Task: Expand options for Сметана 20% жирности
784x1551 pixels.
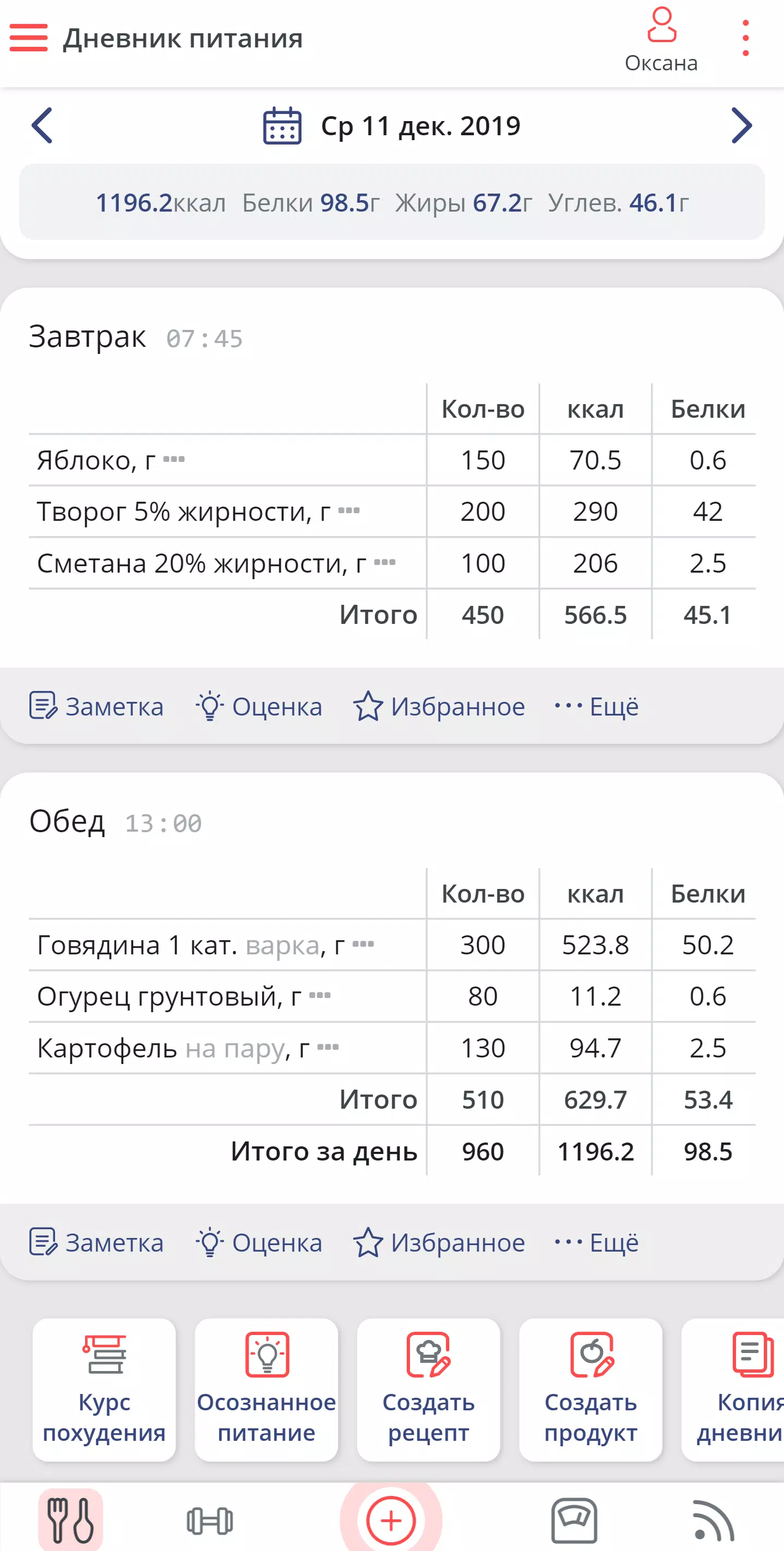Action: (385, 562)
